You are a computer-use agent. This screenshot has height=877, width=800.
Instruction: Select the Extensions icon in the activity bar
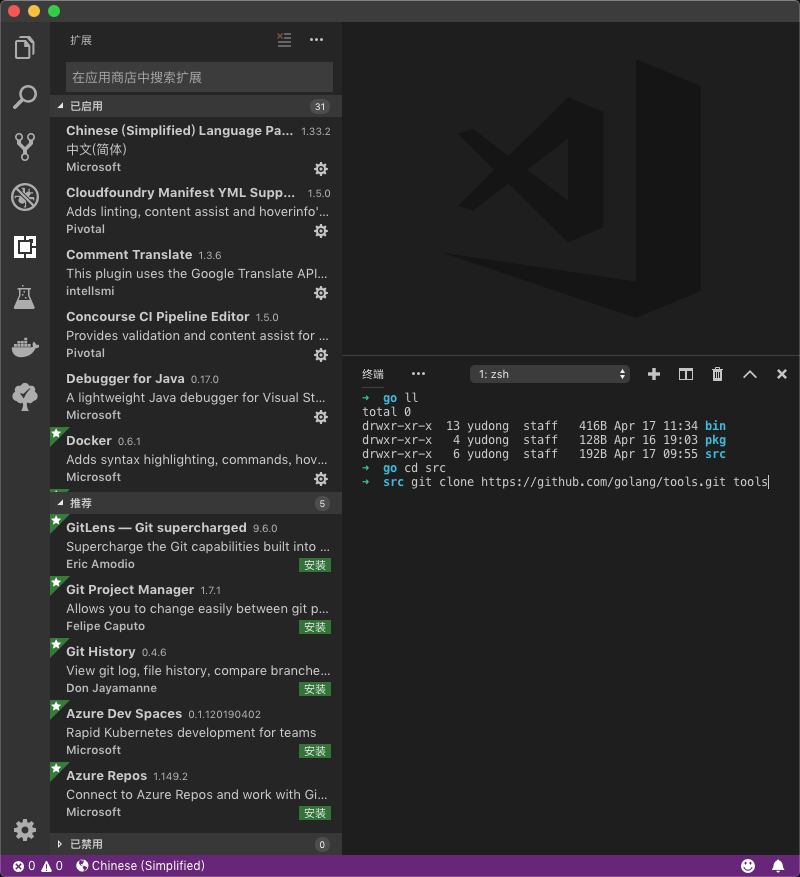25,246
